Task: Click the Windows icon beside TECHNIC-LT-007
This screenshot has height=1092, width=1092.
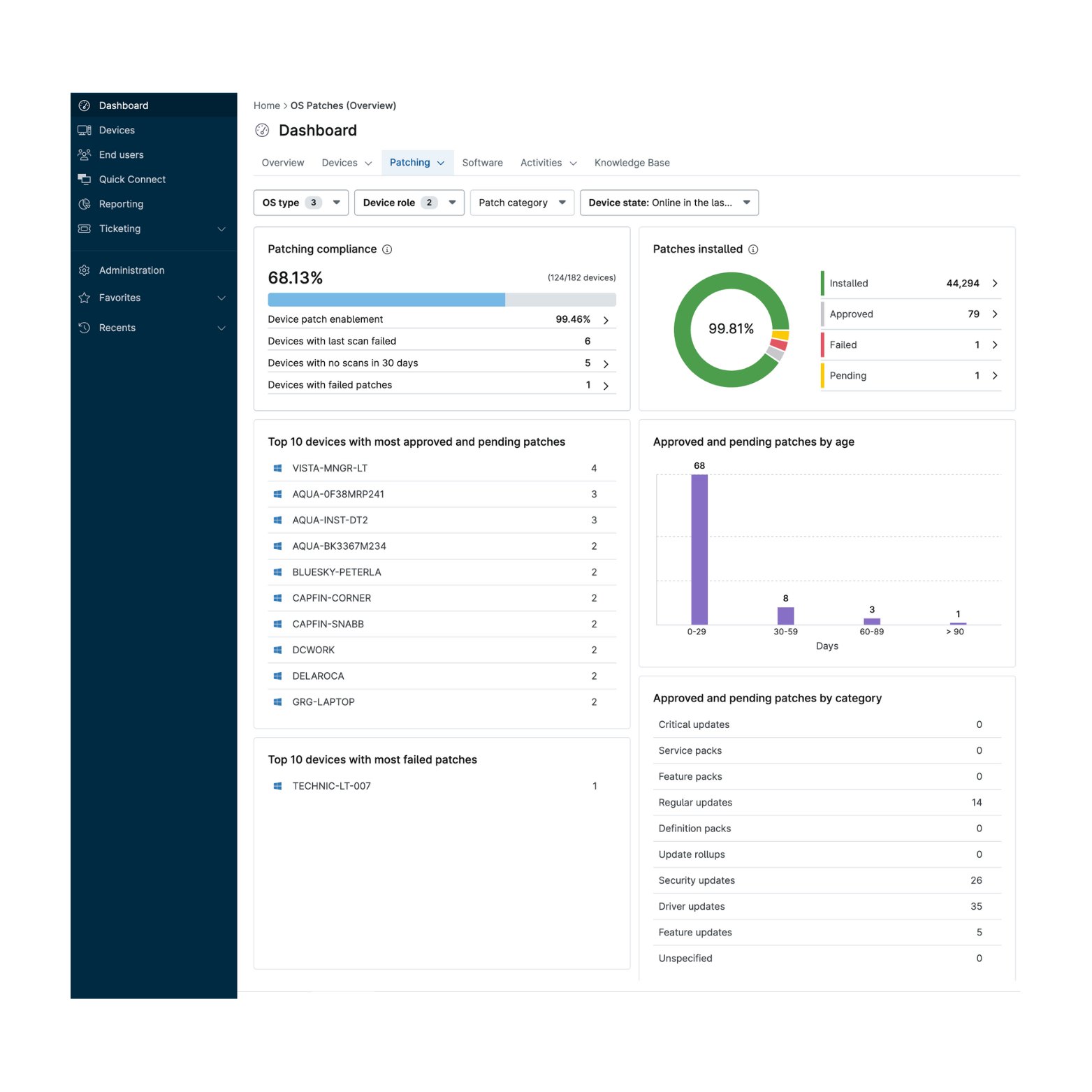Action: pyautogui.click(x=277, y=785)
